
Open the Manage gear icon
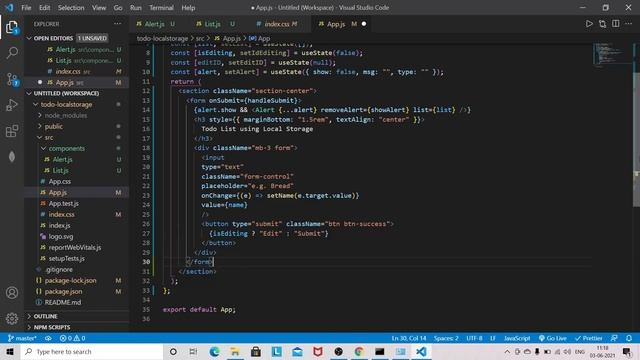12,318
